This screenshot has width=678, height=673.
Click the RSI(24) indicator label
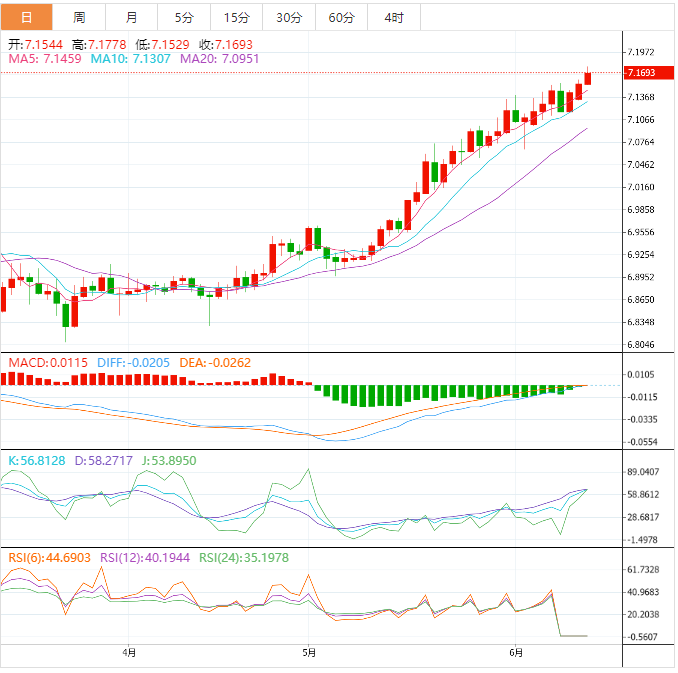click(x=240, y=558)
